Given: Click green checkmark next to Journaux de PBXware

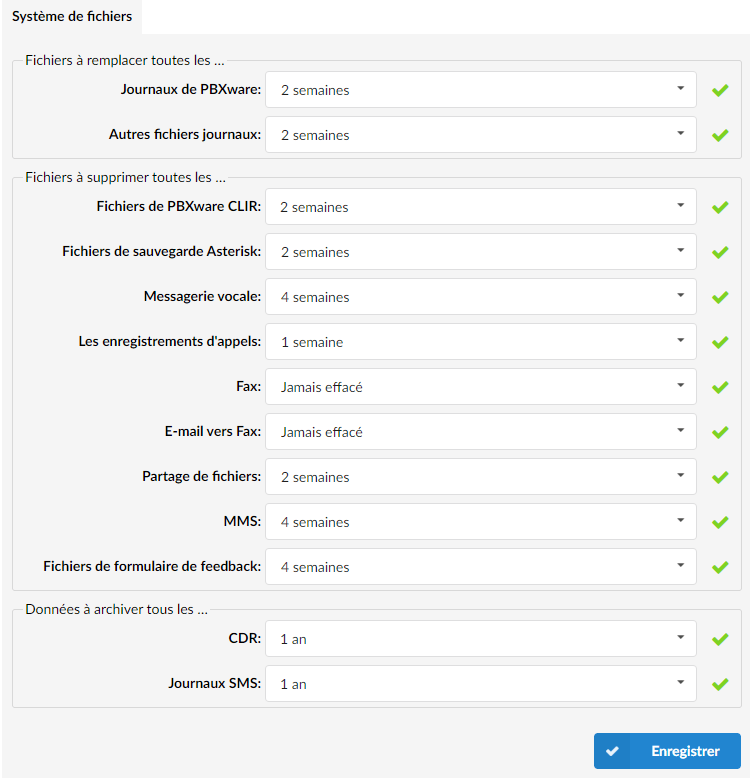Looking at the screenshot, I should pyautogui.click(x=720, y=90).
